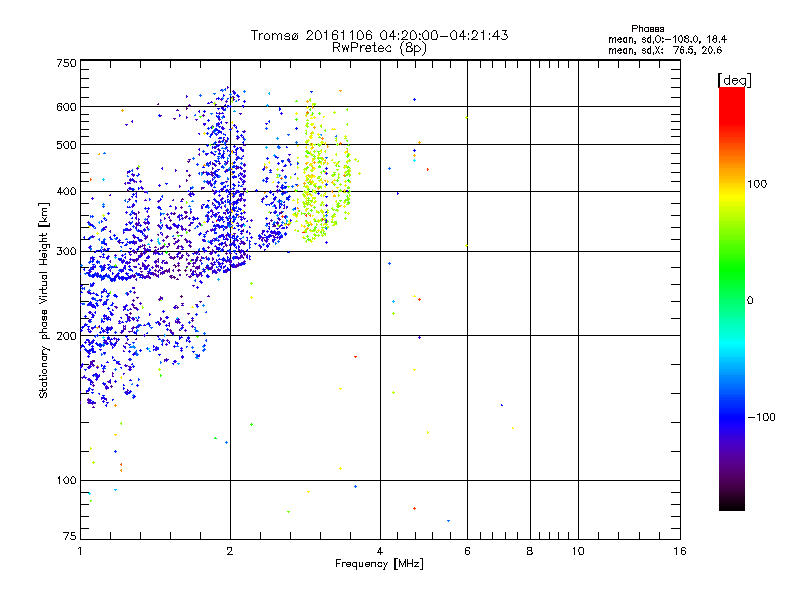The image size is (800, 600).
Task: Click the 'RwPretec (8p)' subtitle
Action: tap(379, 48)
